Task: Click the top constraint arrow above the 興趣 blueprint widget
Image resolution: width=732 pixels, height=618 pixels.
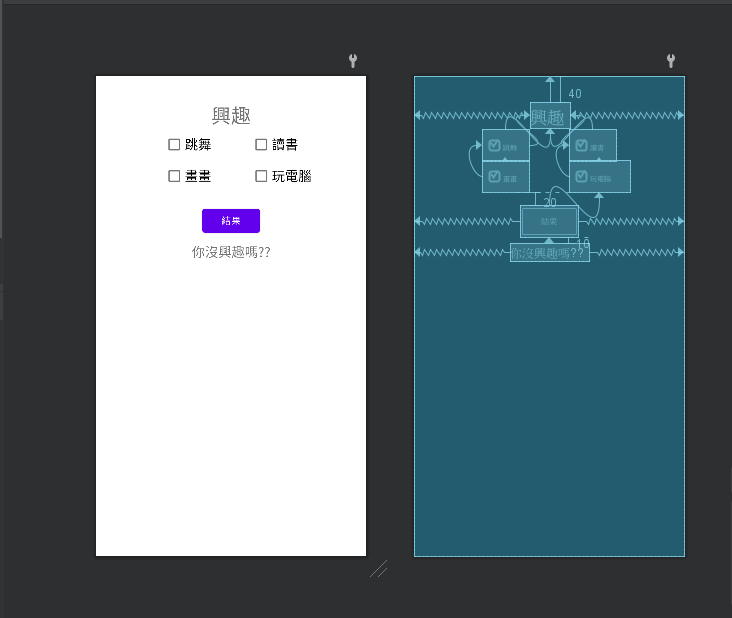Action: (x=550, y=80)
